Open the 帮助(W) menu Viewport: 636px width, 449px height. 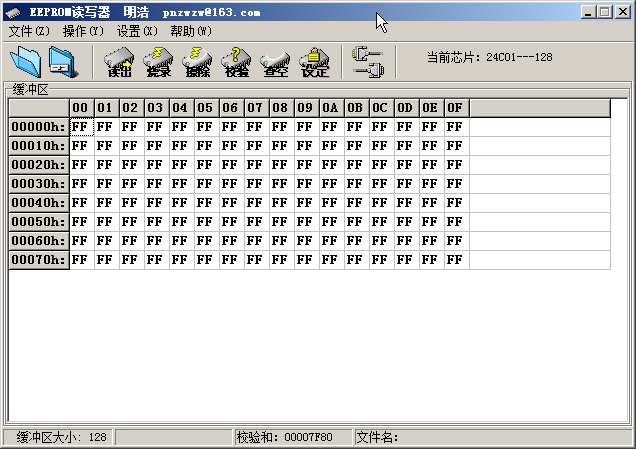point(191,31)
